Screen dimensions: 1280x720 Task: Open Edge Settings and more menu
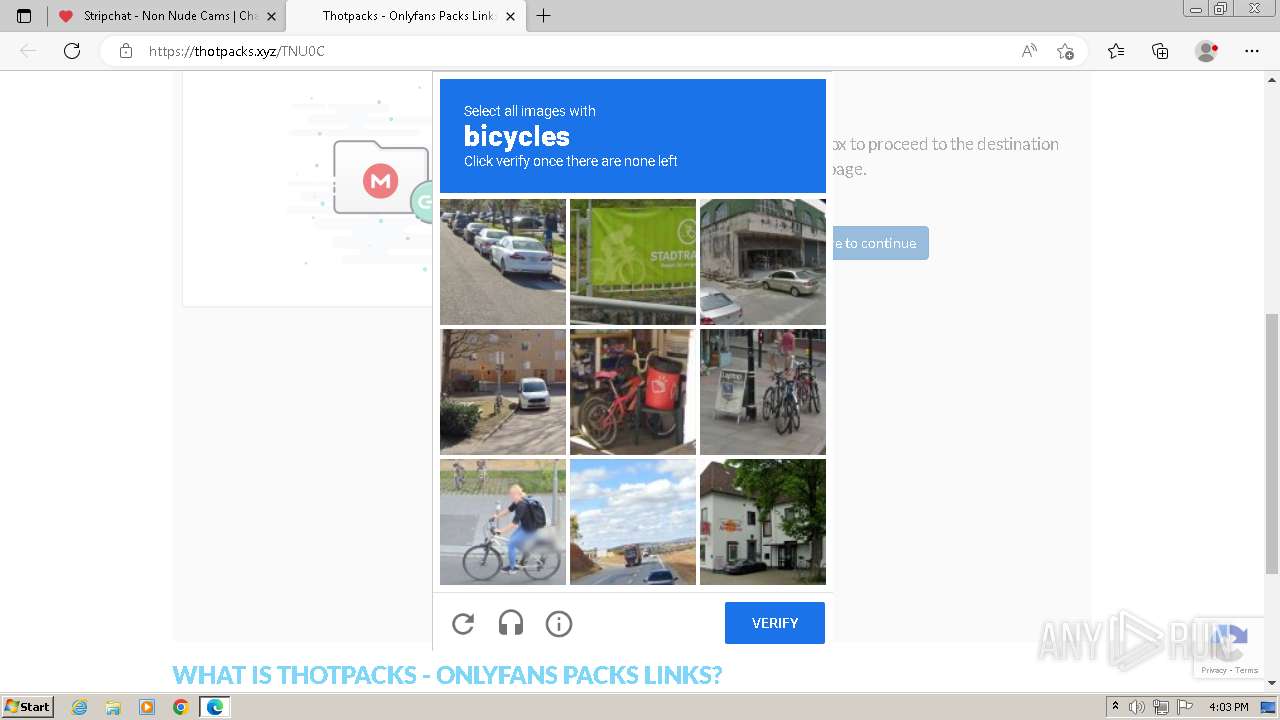pyautogui.click(x=1252, y=51)
